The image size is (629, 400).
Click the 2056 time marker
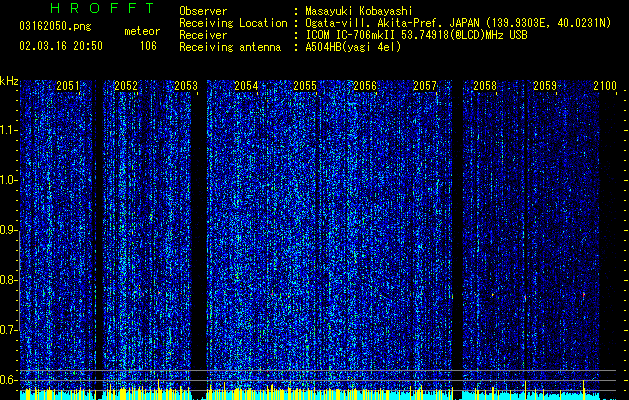click(x=365, y=86)
